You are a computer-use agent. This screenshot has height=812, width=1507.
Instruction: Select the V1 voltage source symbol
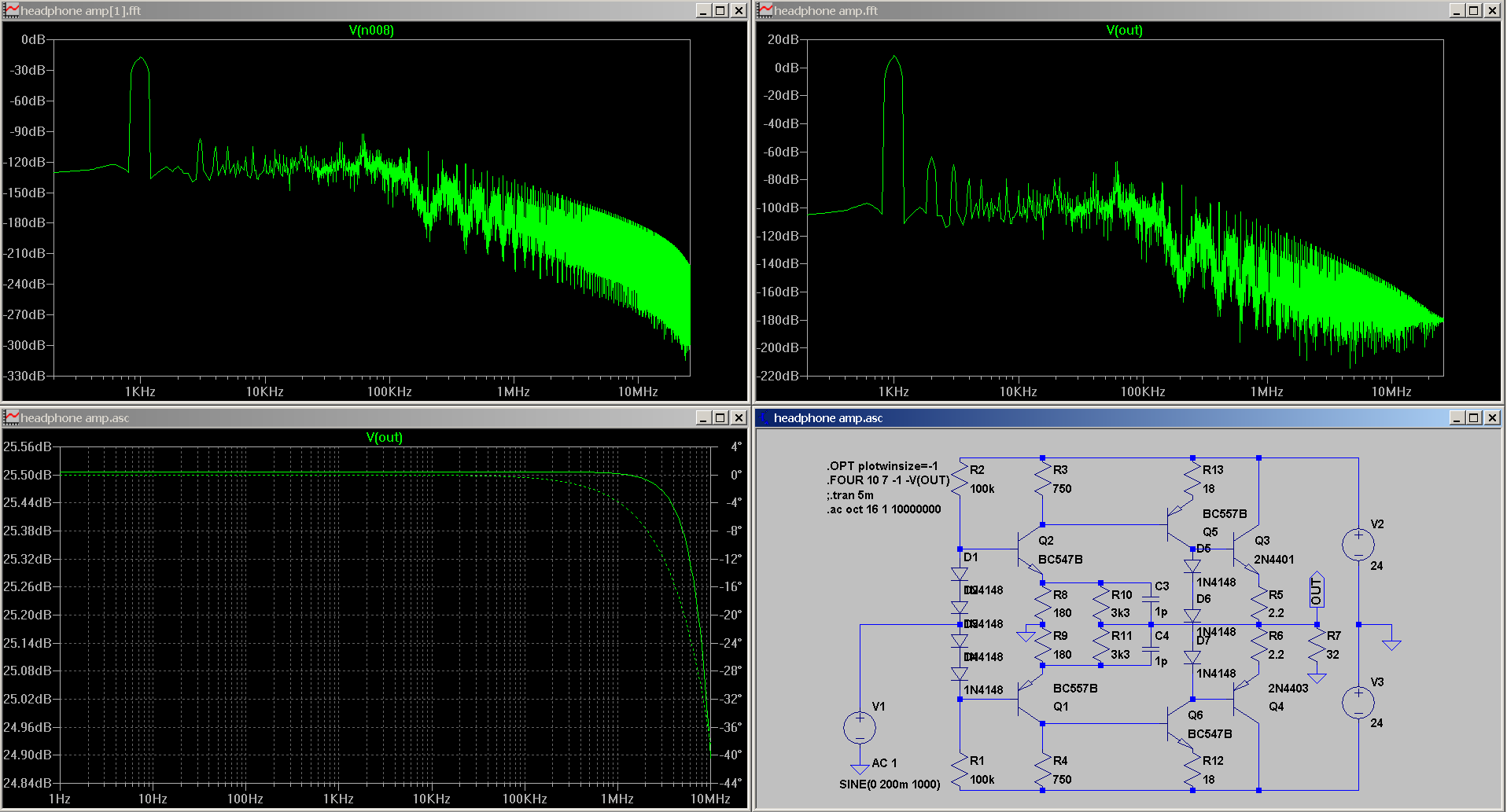coord(860,728)
